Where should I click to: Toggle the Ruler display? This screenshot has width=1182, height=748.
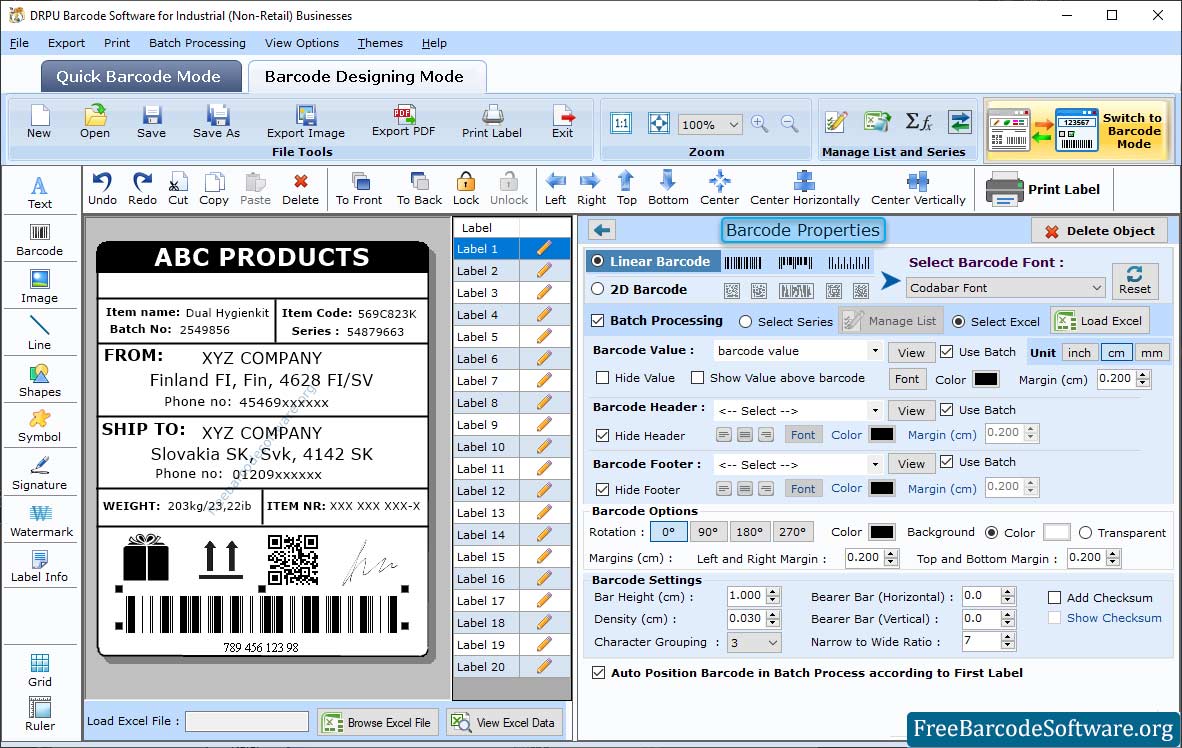(39, 714)
